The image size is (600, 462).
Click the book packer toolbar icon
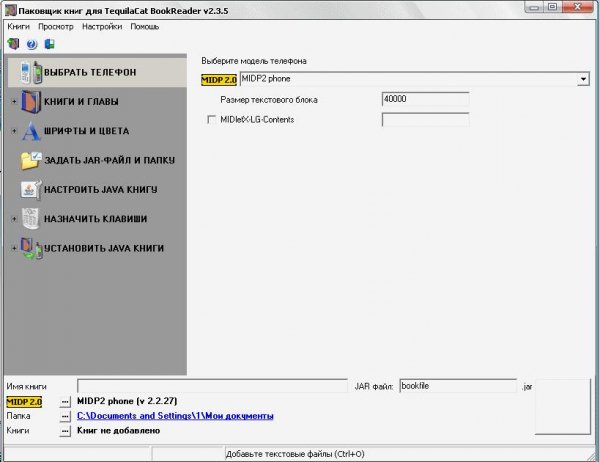click(13, 44)
